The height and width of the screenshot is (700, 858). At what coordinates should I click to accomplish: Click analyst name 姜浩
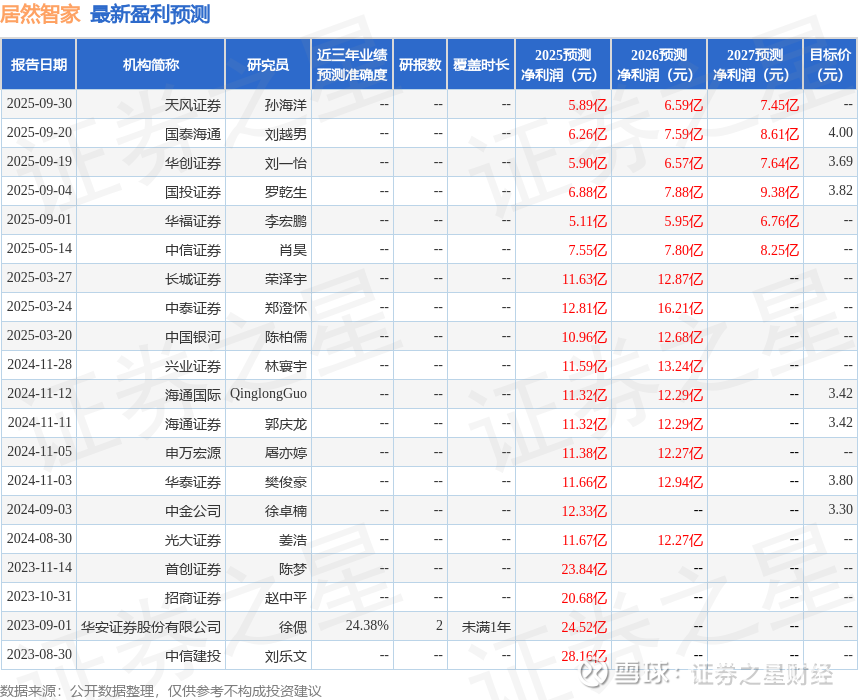293,540
